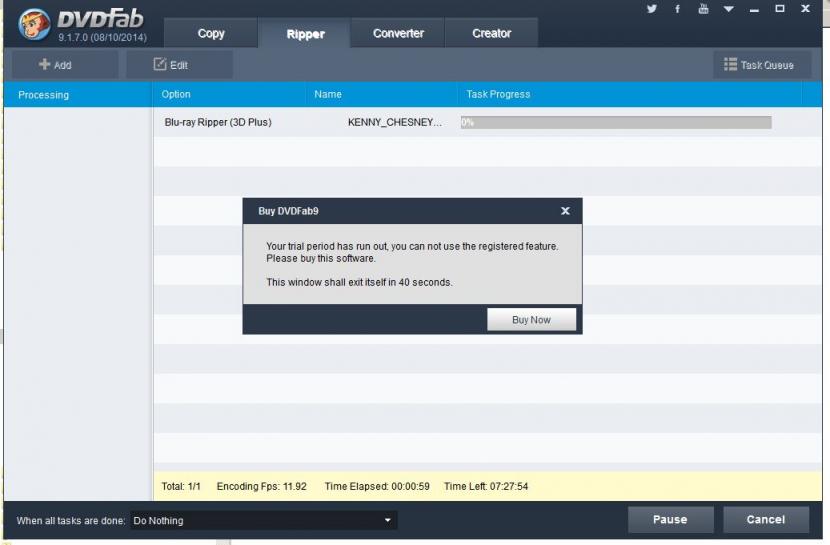The image size is (830, 545).
Task: Open the 'When all tasks are done' dropdown
Action: point(263,521)
